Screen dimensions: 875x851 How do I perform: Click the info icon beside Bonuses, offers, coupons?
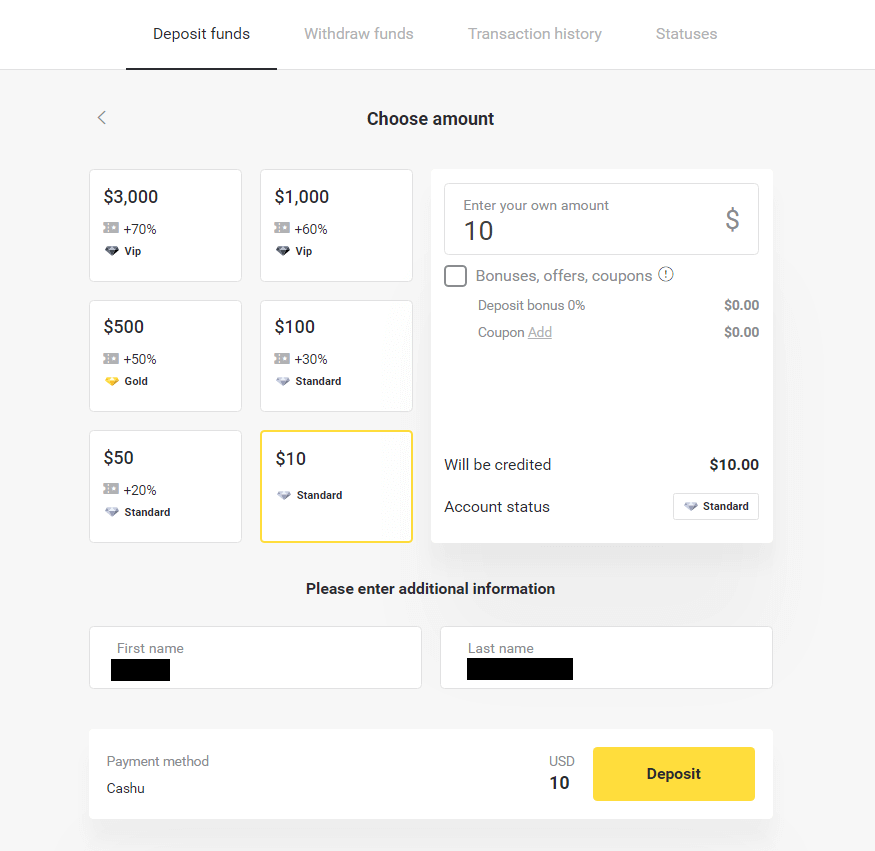tap(666, 274)
